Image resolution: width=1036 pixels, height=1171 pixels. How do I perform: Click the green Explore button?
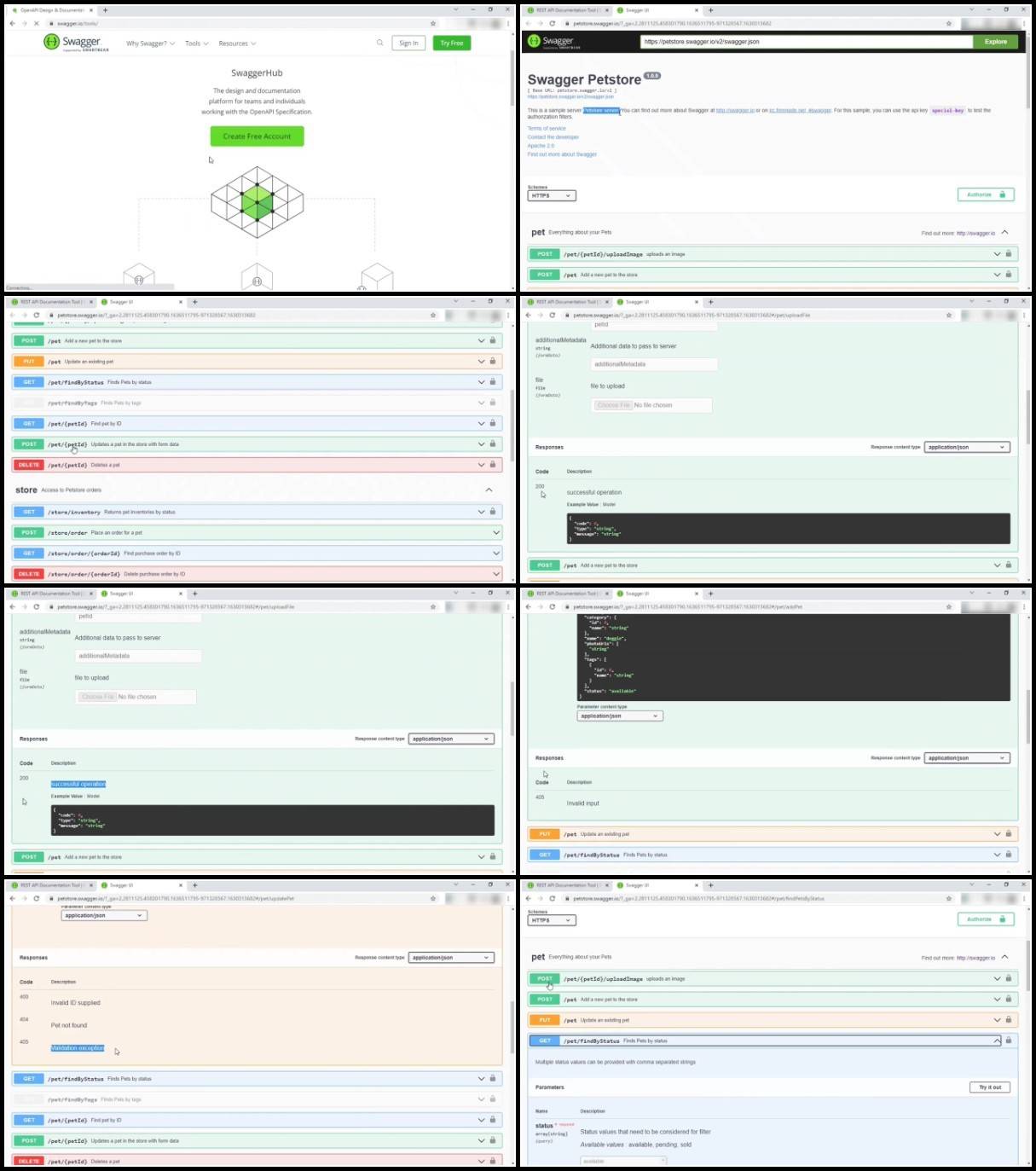[x=995, y=41]
